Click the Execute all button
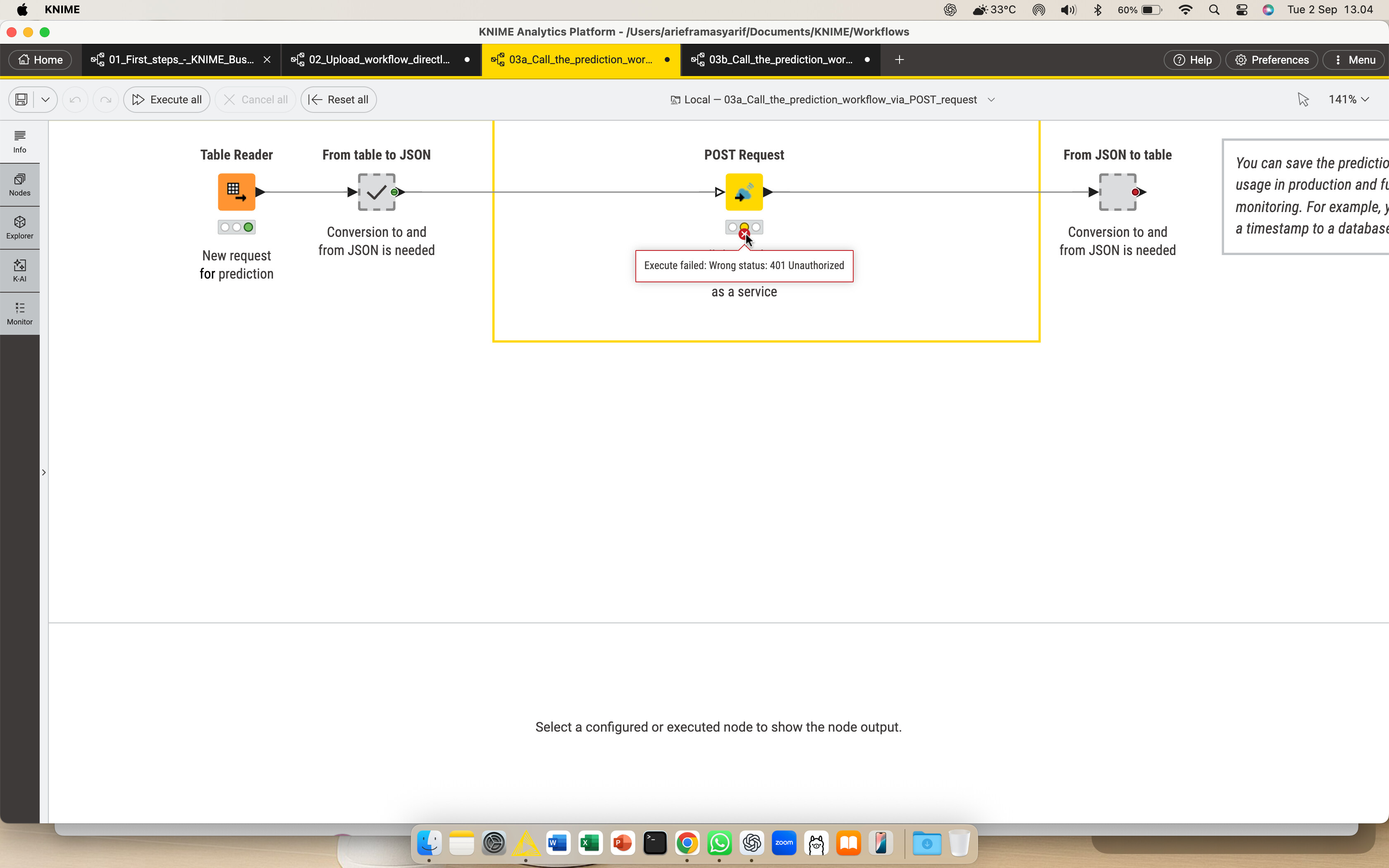Viewport: 1389px width, 868px height. [167, 100]
